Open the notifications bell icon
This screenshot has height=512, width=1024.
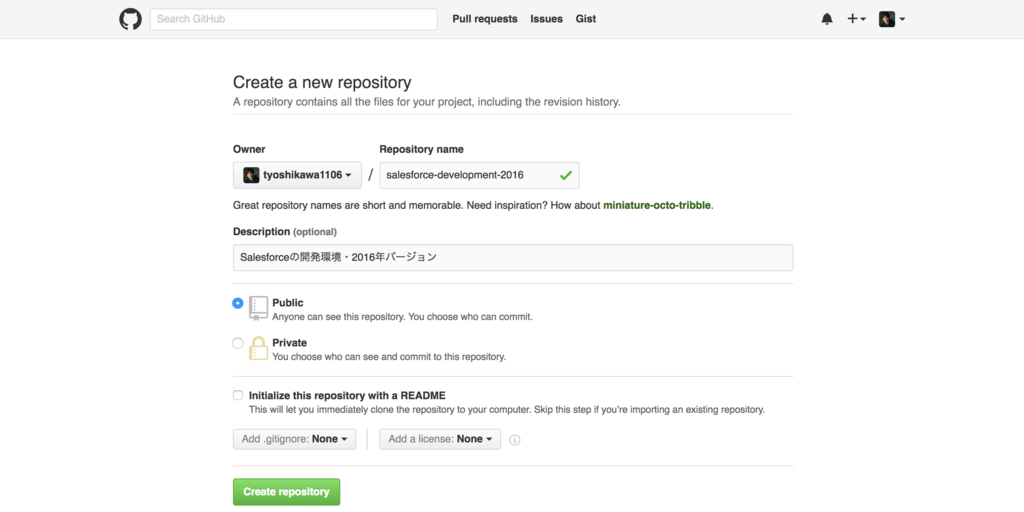point(827,19)
